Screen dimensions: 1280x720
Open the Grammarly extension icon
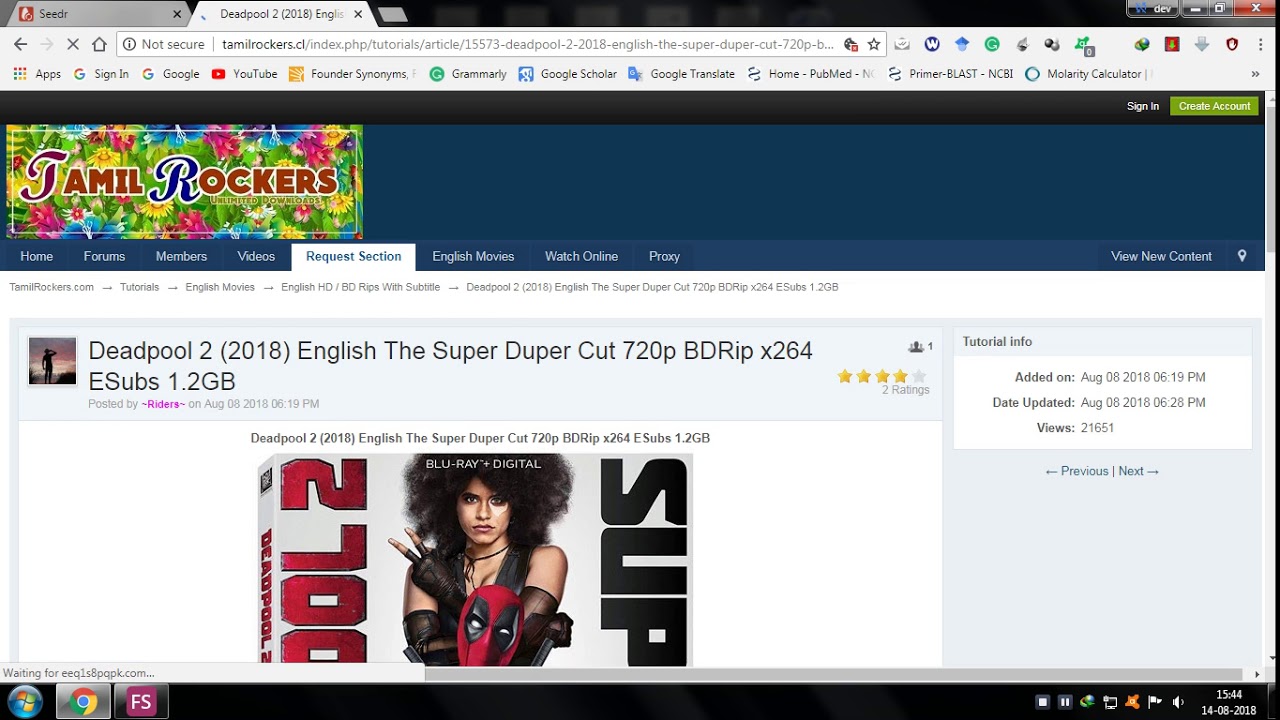tap(992, 44)
